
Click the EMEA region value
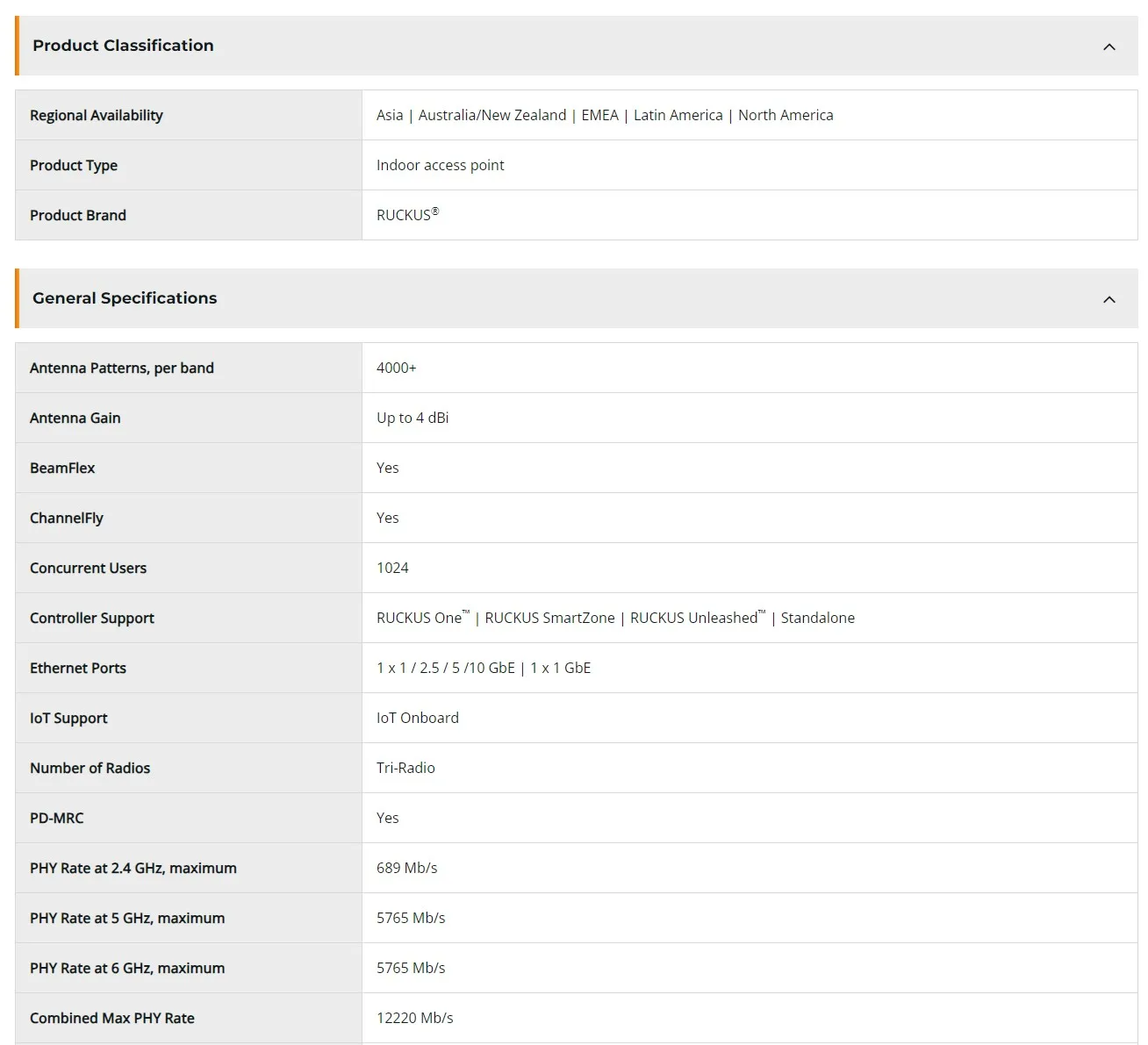(600, 115)
